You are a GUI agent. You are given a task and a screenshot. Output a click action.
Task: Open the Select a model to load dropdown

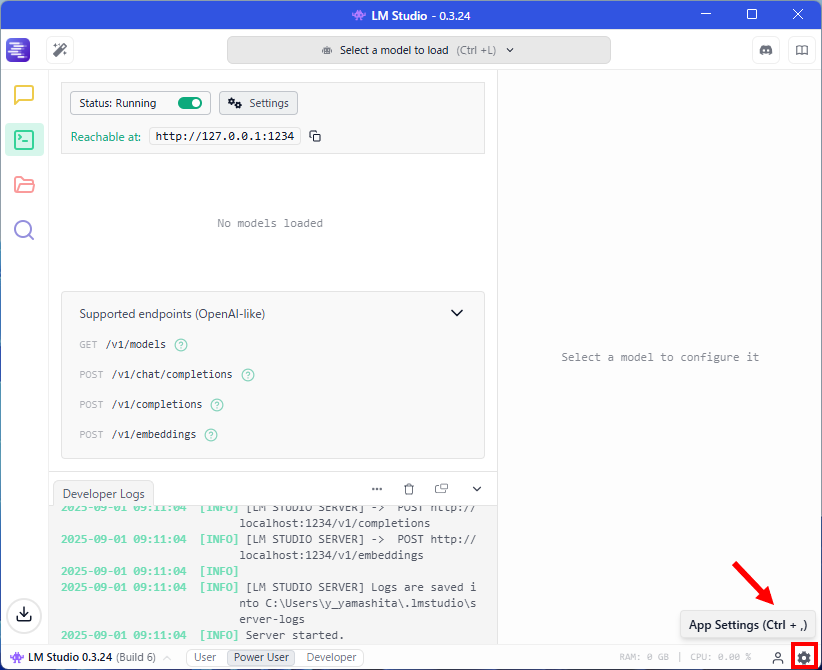click(x=418, y=50)
